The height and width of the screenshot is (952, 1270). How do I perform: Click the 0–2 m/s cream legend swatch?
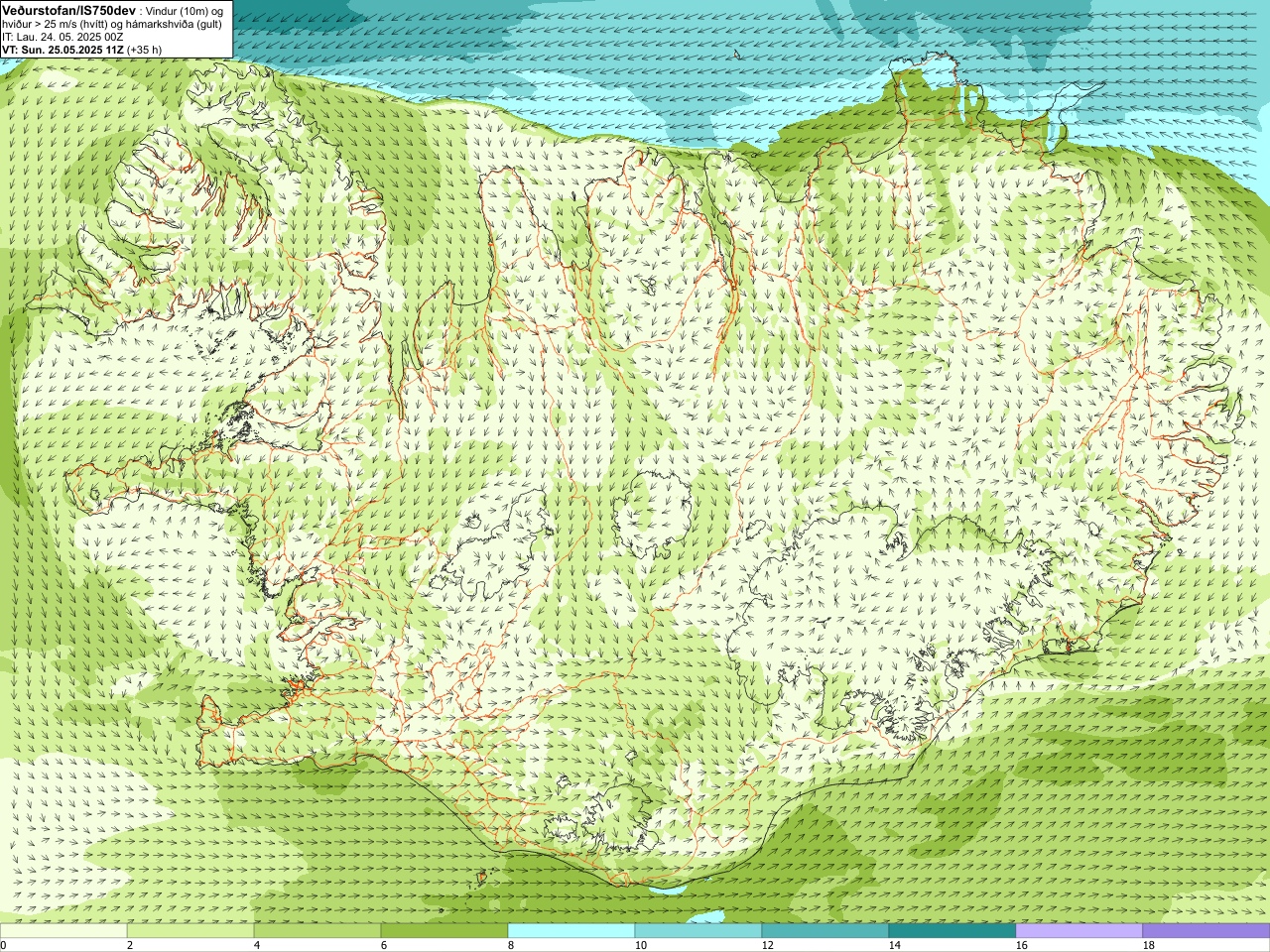63,931
